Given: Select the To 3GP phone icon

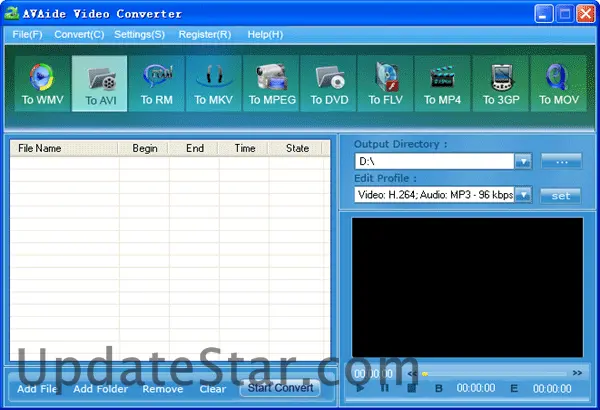Looking at the screenshot, I should [x=501, y=83].
